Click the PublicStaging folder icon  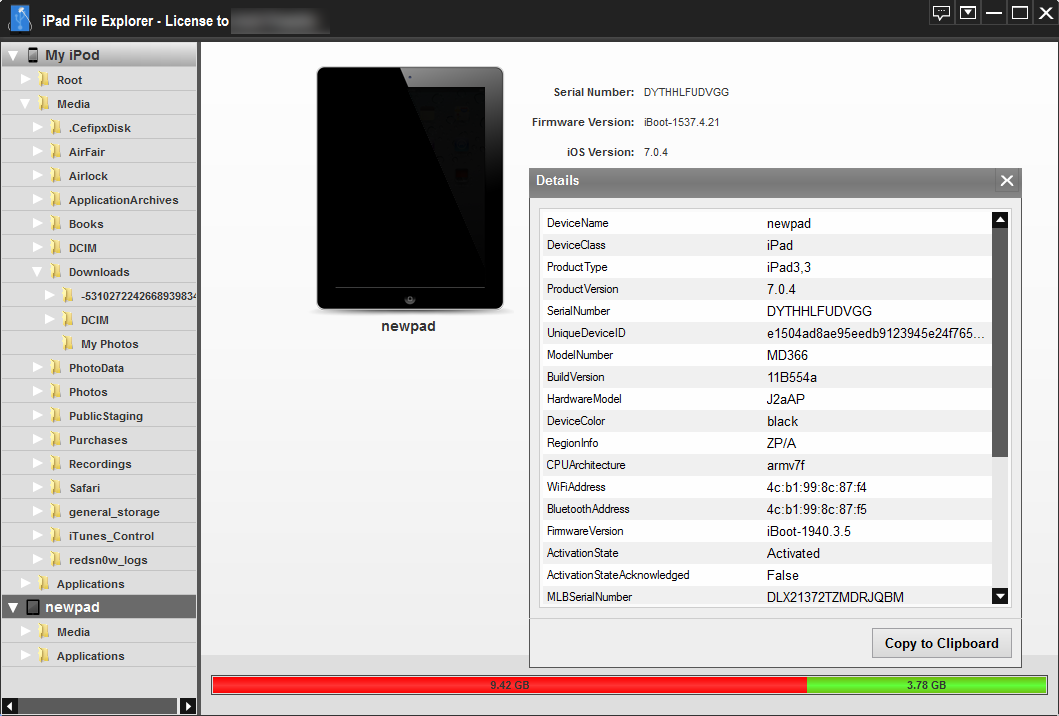click(56, 415)
